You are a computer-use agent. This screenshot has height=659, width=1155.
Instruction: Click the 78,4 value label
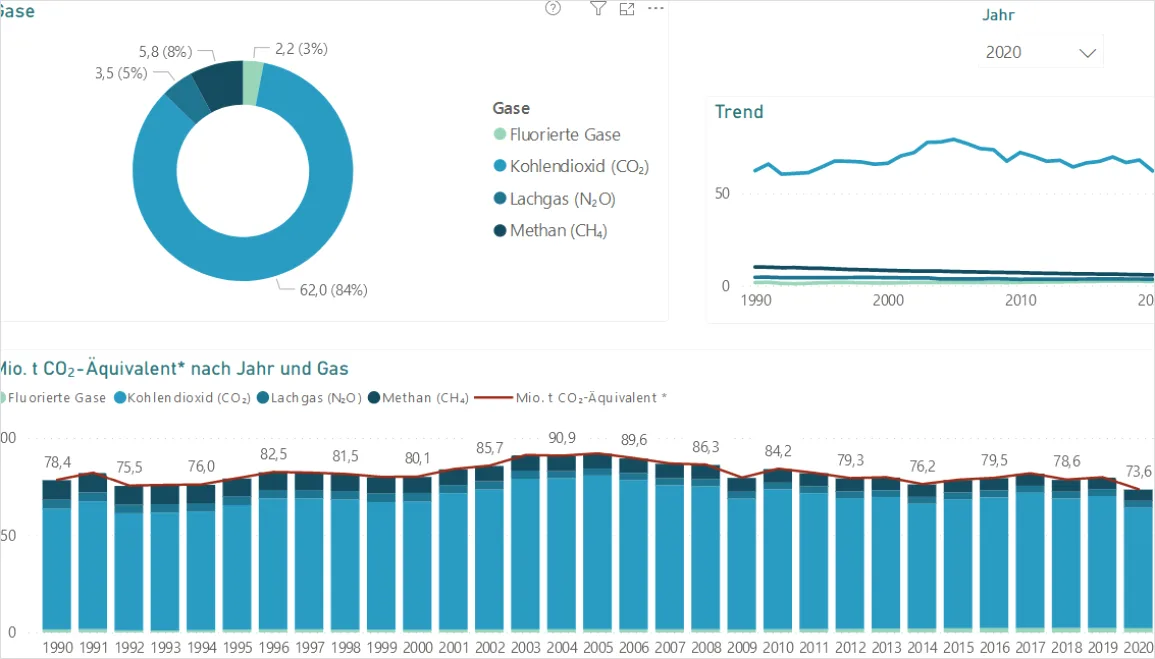click(57, 462)
